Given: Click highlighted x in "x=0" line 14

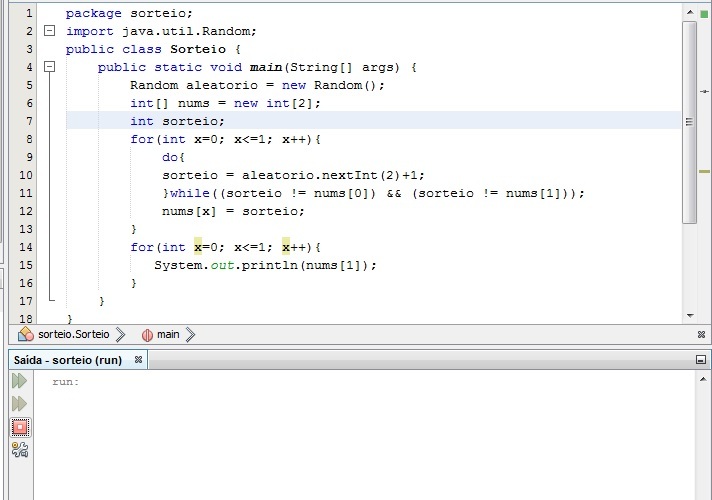Looking at the screenshot, I should tap(198, 247).
